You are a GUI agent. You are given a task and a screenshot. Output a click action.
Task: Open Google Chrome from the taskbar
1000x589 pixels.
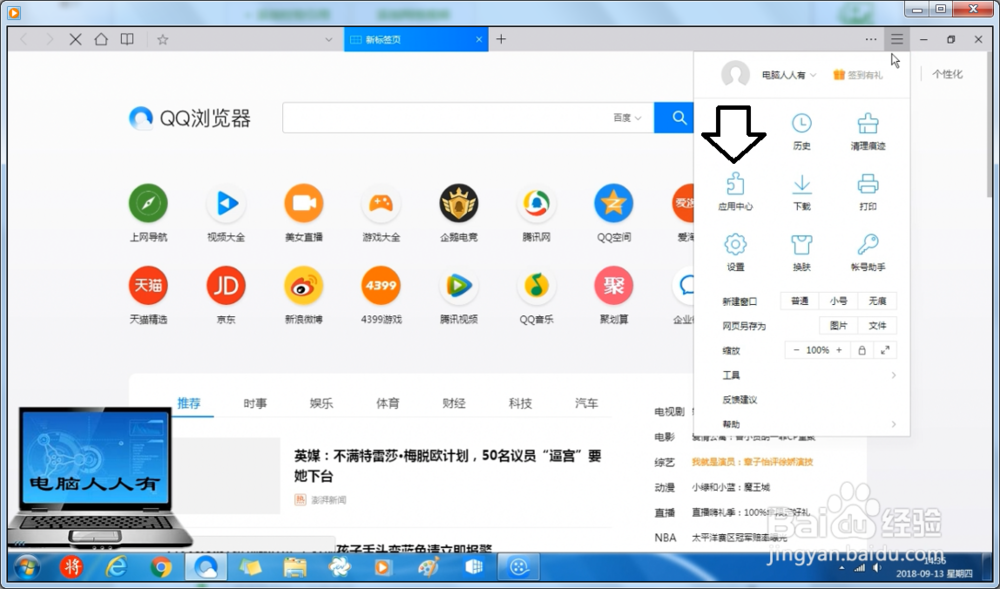(161, 567)
